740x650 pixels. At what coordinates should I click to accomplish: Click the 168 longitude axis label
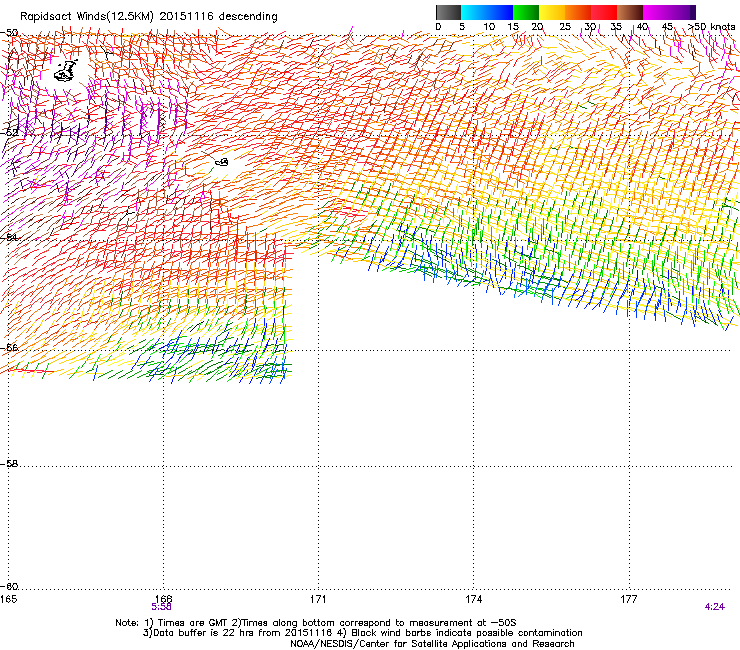[163, 599]
